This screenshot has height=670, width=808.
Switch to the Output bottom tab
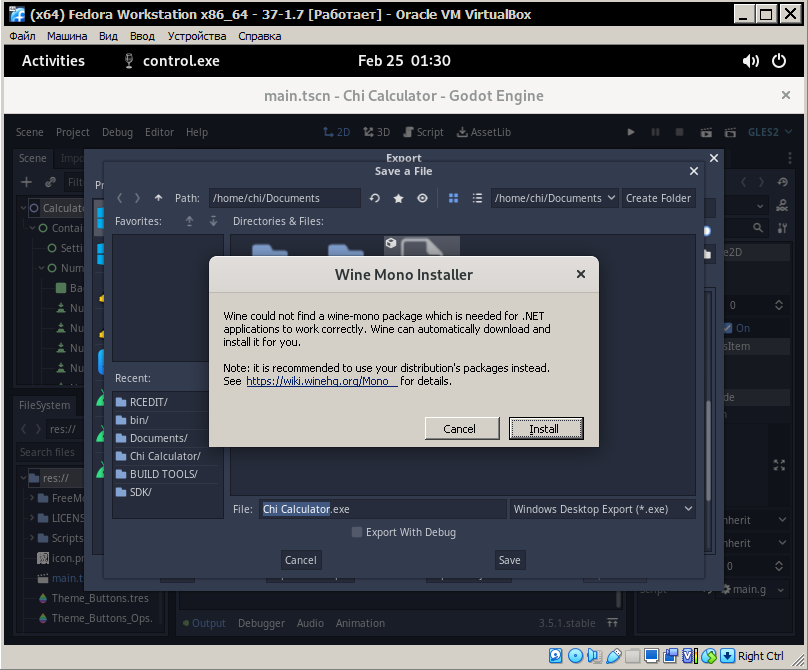pos(205,623)
